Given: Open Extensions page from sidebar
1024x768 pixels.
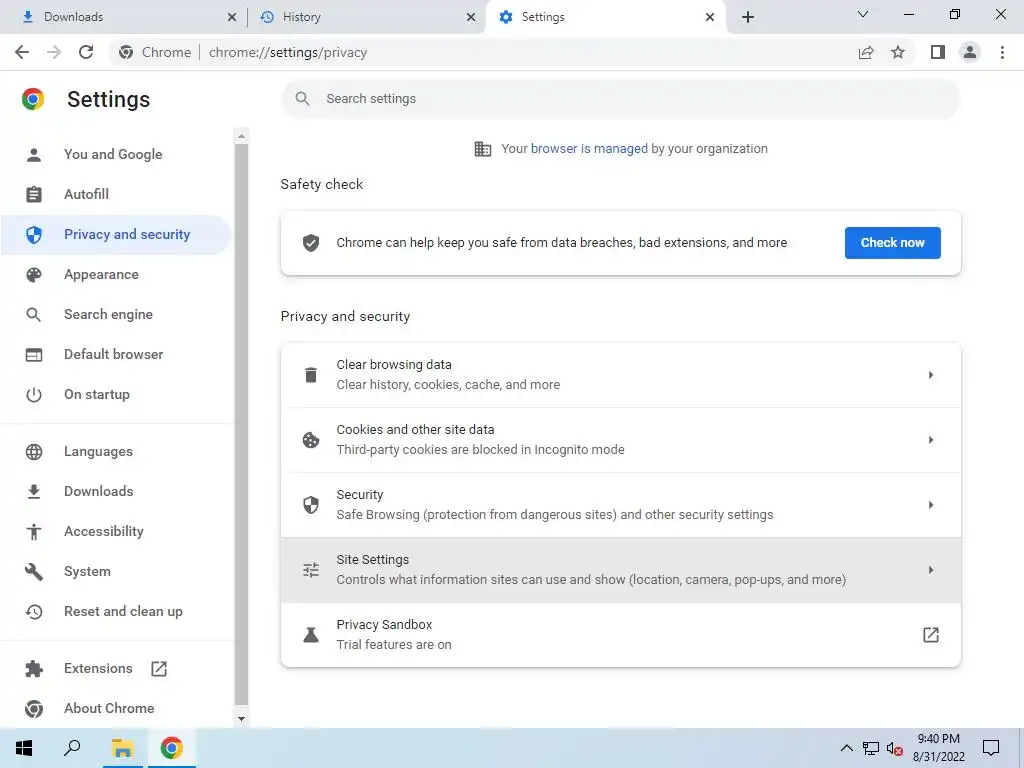Looking at the screenshot, I should pyautogui.click(x=115, y=668).
